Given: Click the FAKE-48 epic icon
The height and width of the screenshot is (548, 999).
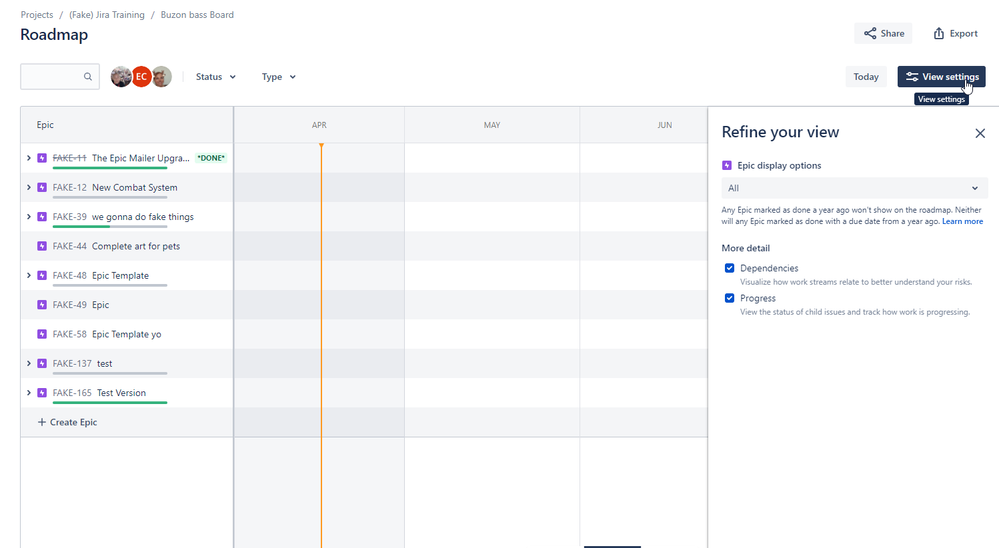Looking at the screenshot, I should click(42, 275).
